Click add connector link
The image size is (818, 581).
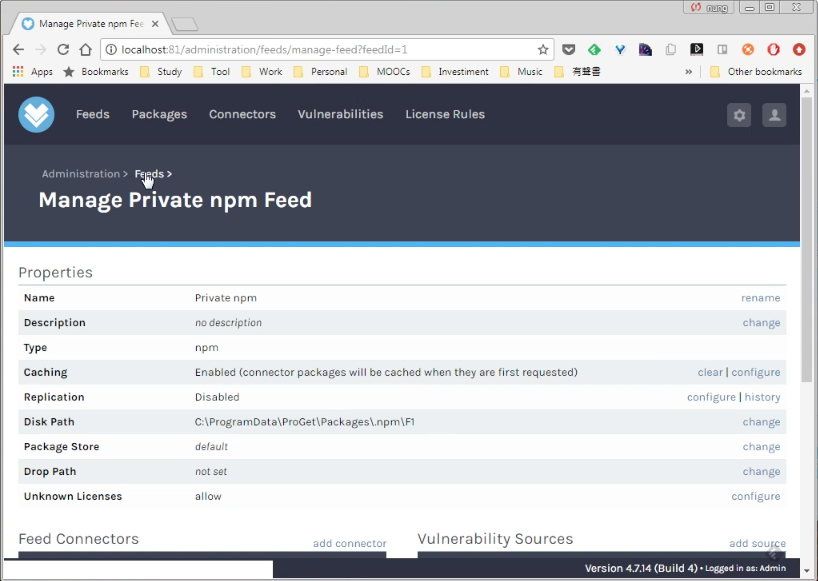(x=350, y=543)
